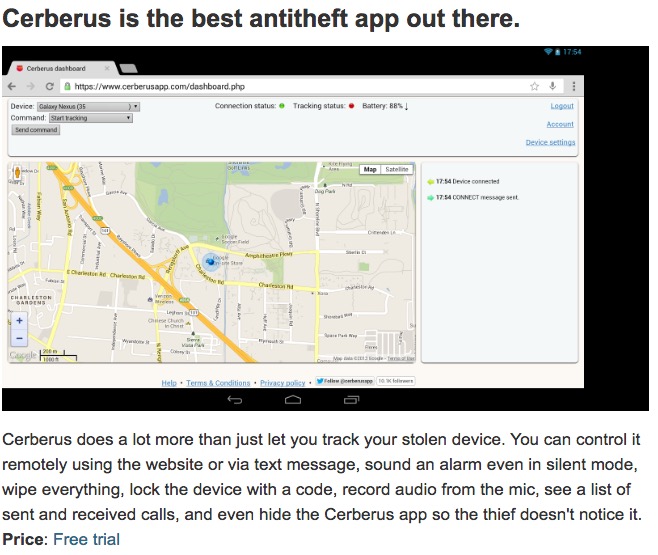This screenshot has width=658, height=555.
Task: Click red Tracking status indicator
Action: point(351,106)
